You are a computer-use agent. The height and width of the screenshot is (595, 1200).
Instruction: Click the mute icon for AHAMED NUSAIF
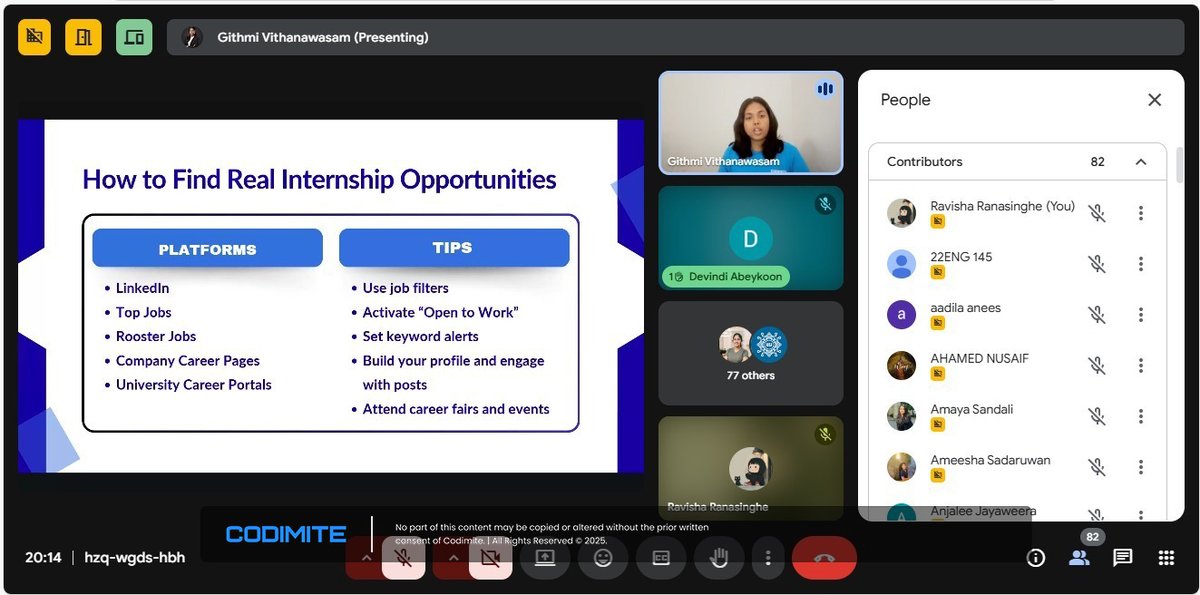(x=1097, y=365)
